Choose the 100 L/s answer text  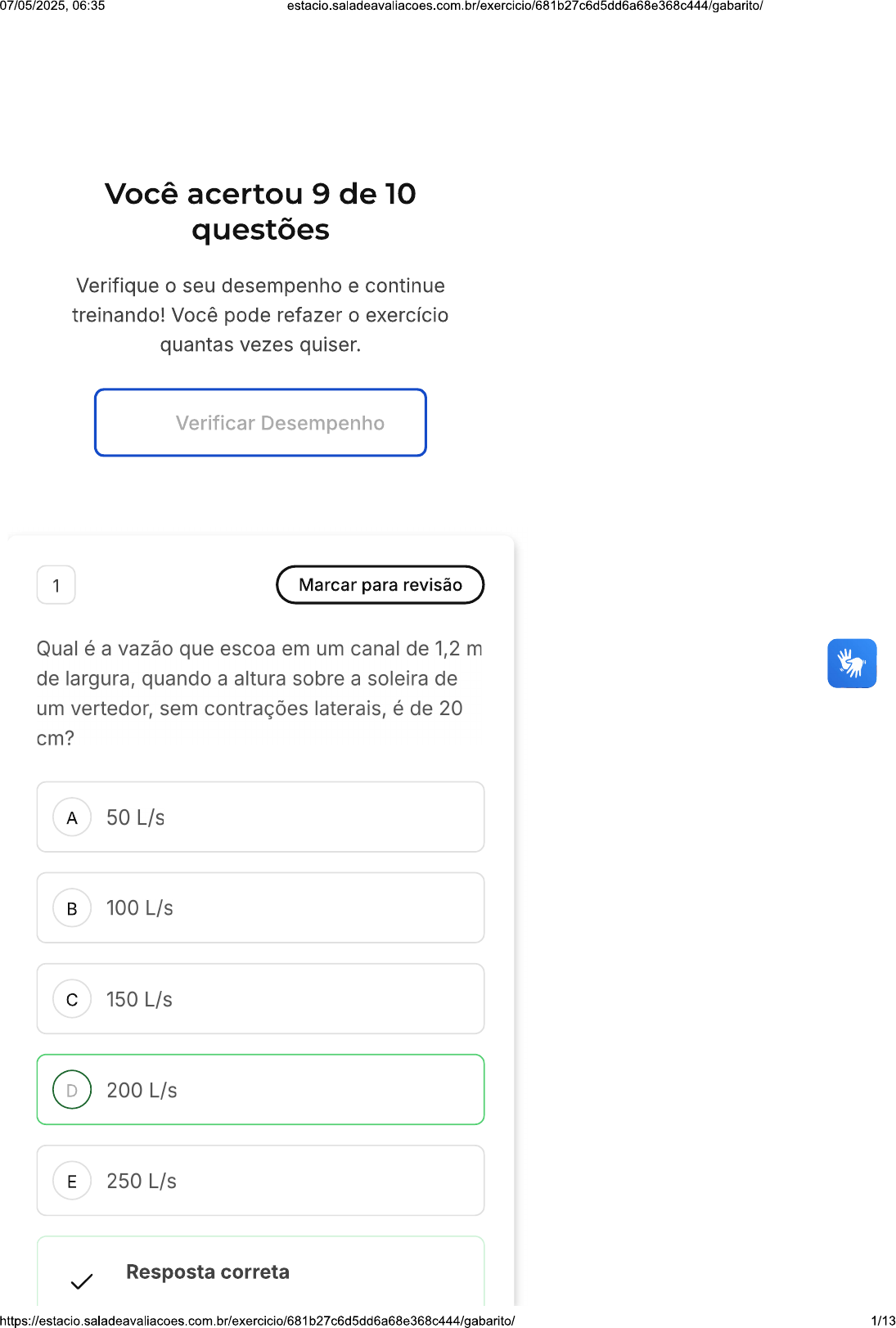(140, 908)
